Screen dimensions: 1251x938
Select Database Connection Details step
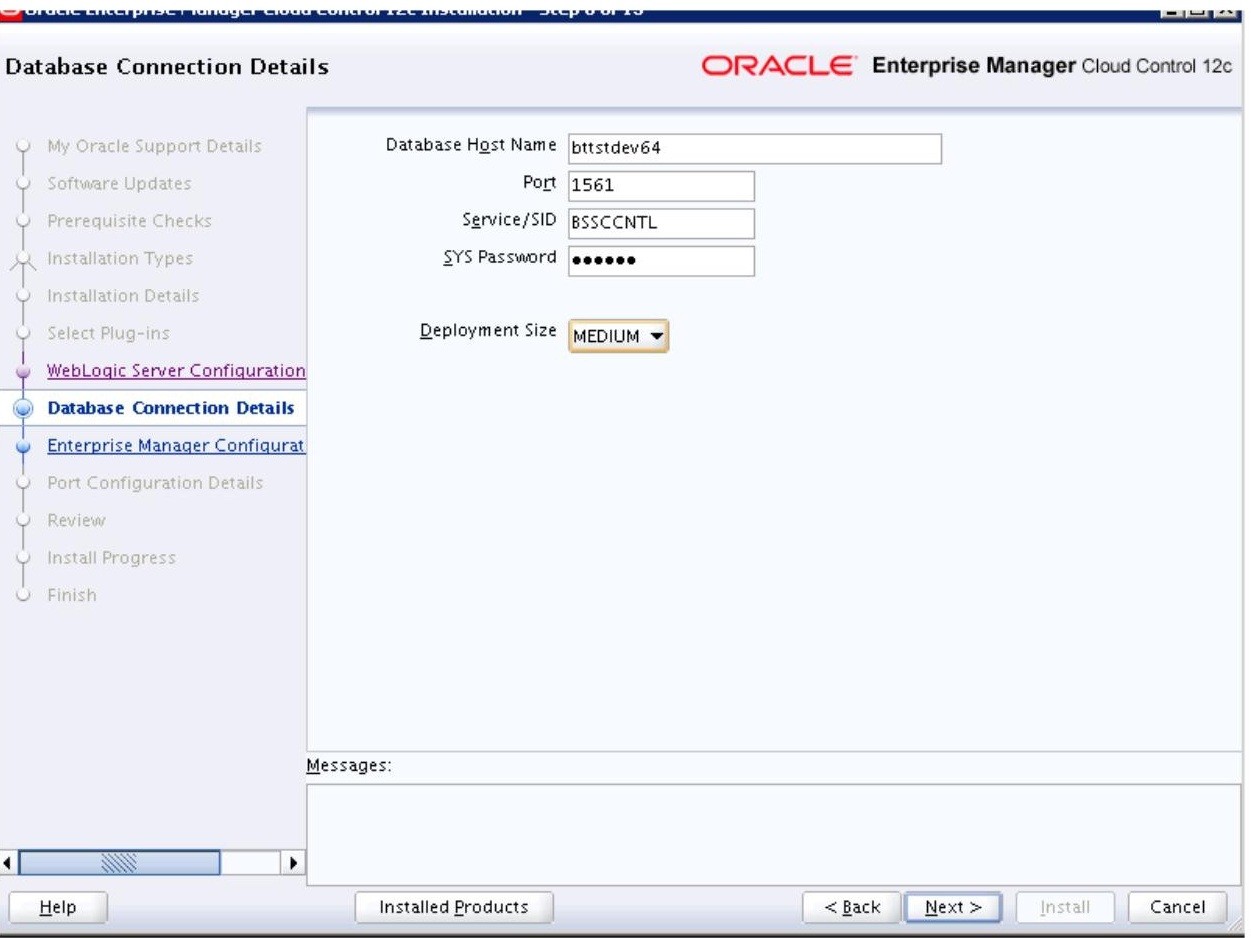(171, 408)
